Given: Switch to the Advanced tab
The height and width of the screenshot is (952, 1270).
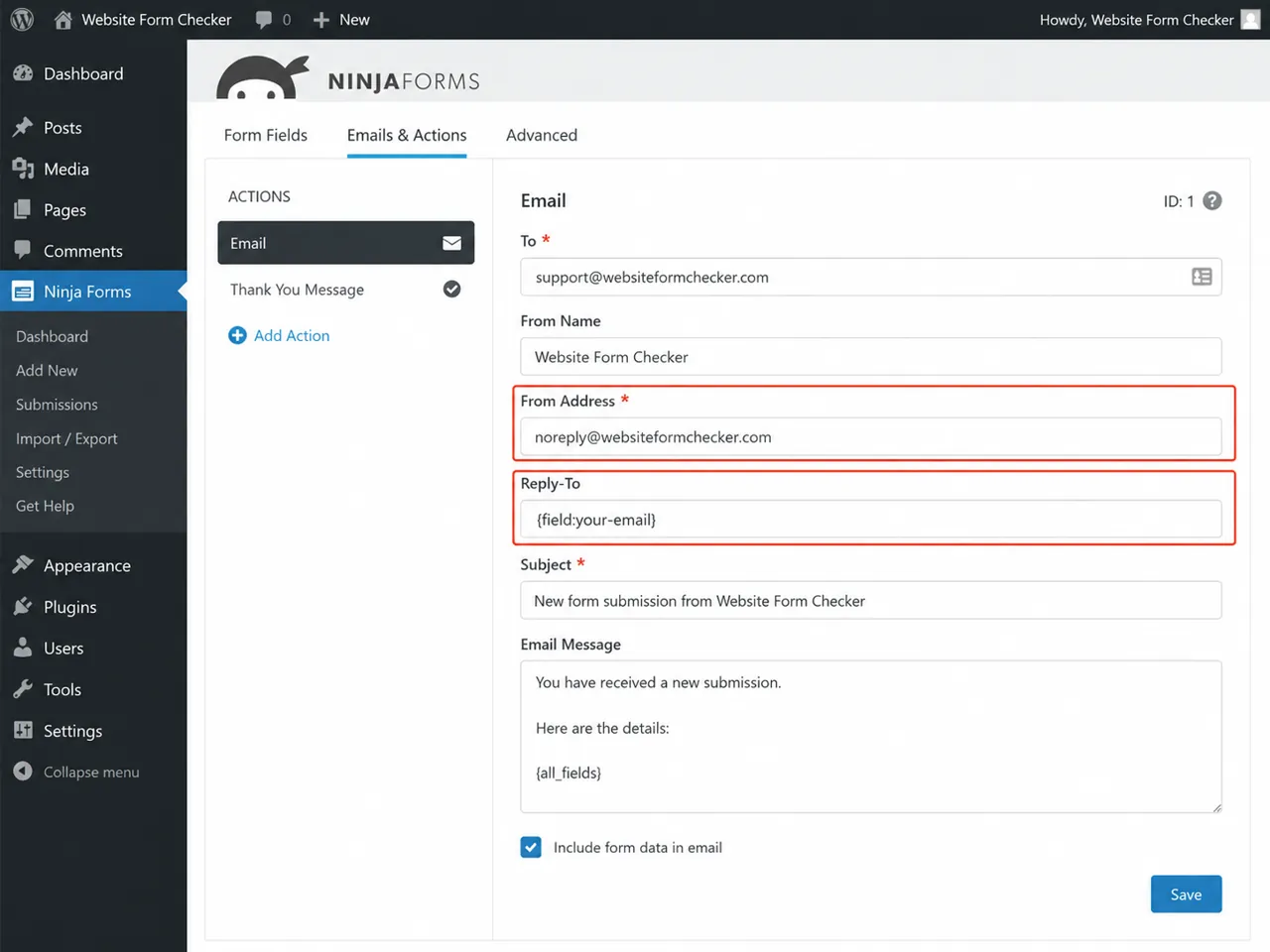Looking at the screenshot, I should [542, 135].
